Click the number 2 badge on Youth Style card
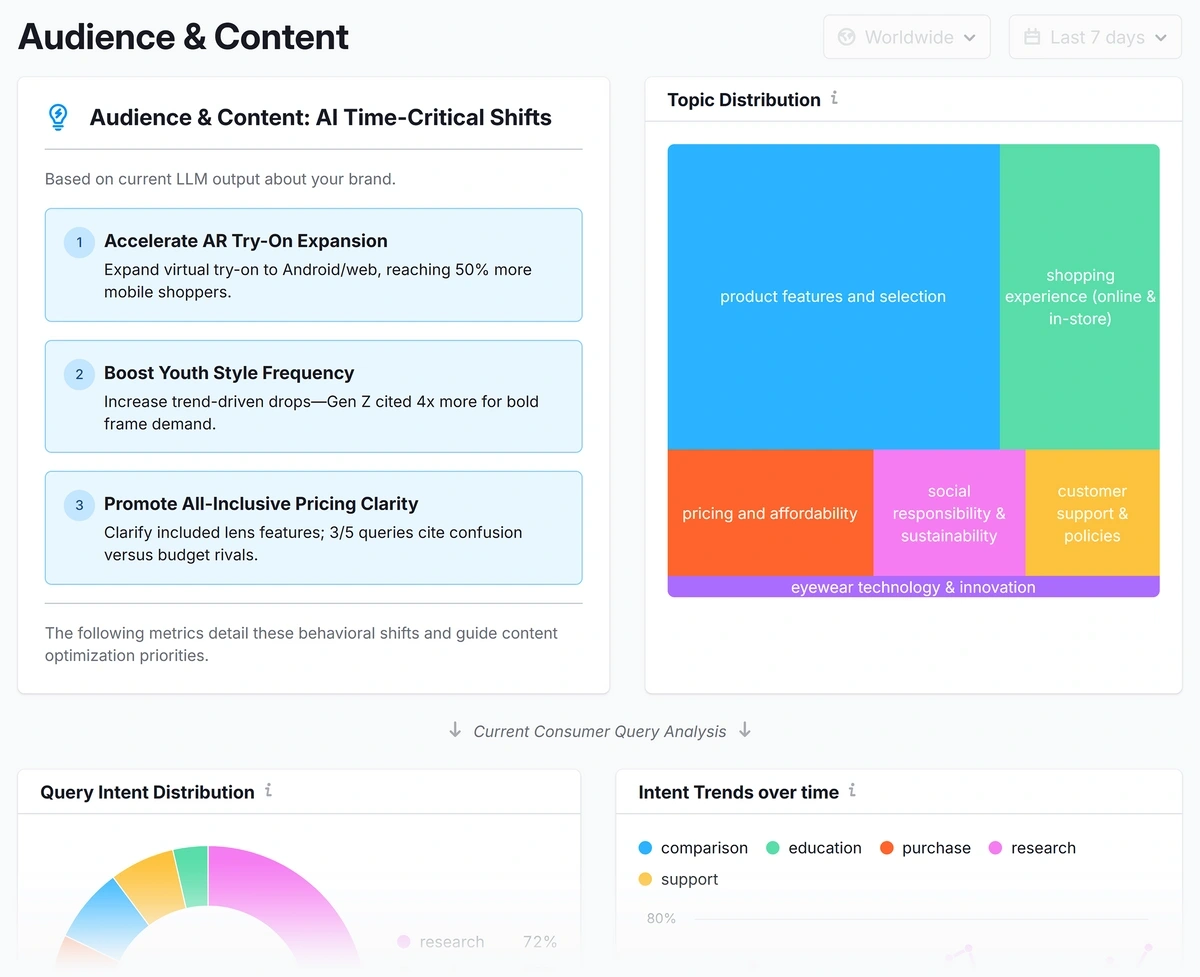Screen dimensions: 1200x977 pyautogui.click(x=79, y=374)
